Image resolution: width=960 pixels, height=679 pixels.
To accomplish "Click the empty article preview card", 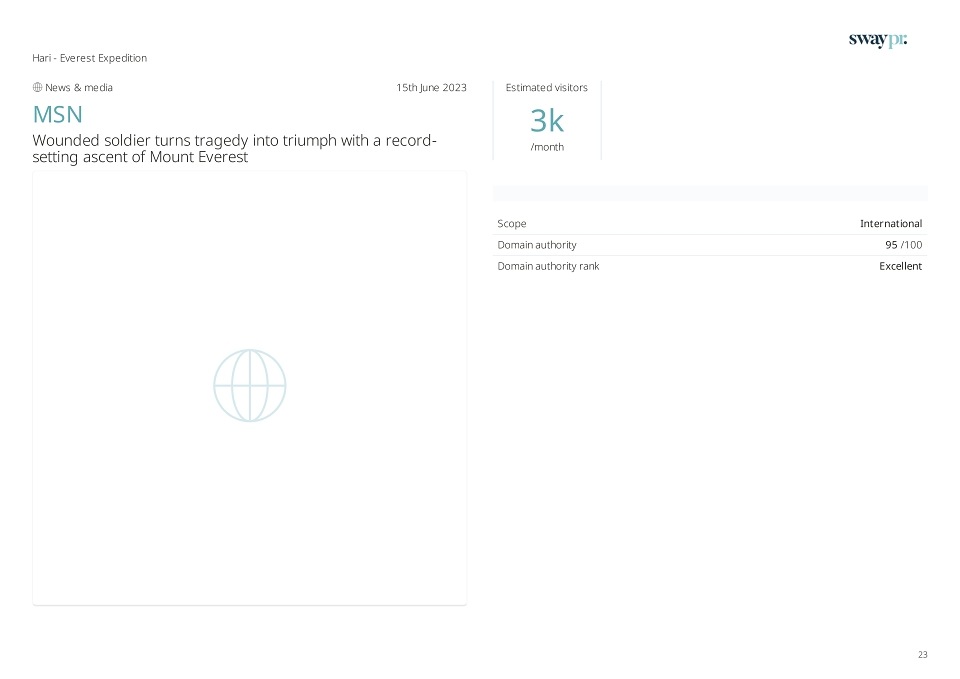I will coord(250,388).
